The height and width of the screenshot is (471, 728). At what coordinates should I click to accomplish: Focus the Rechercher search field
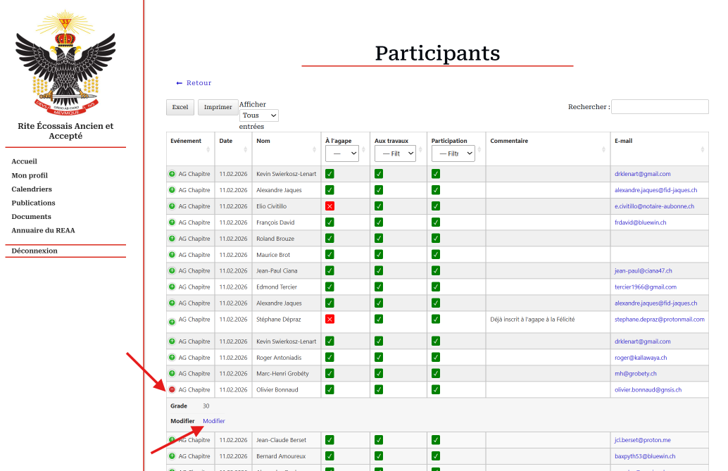(x=659, y=106)
